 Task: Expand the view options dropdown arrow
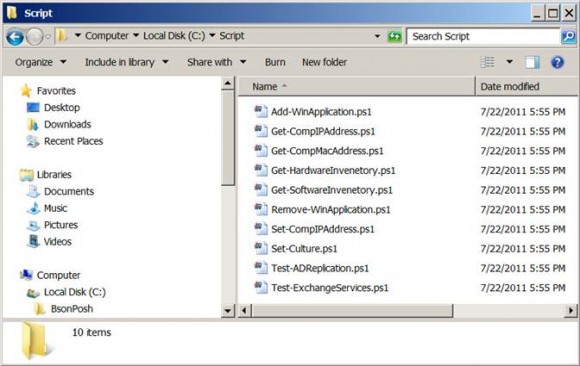[x=509, y=62]
